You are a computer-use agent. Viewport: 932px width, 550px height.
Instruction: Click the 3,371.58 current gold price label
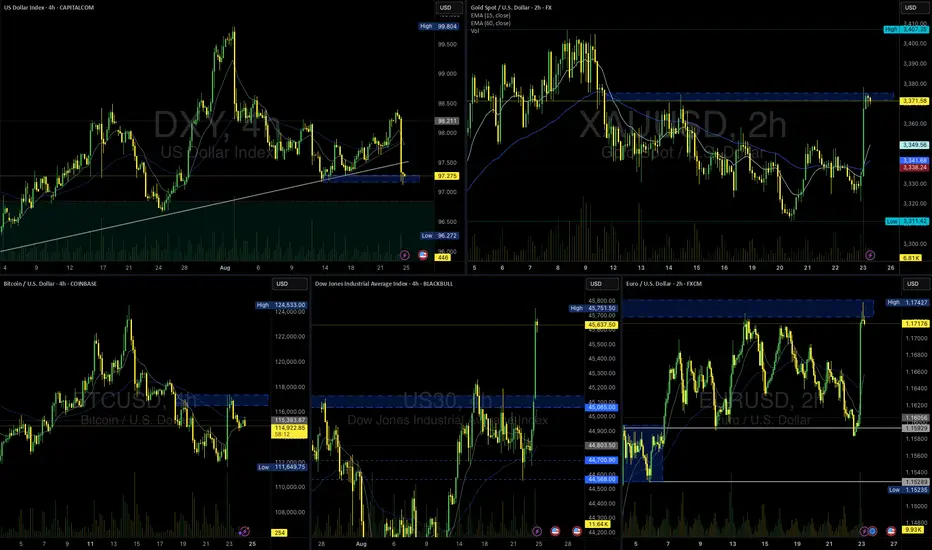(915, 101)
